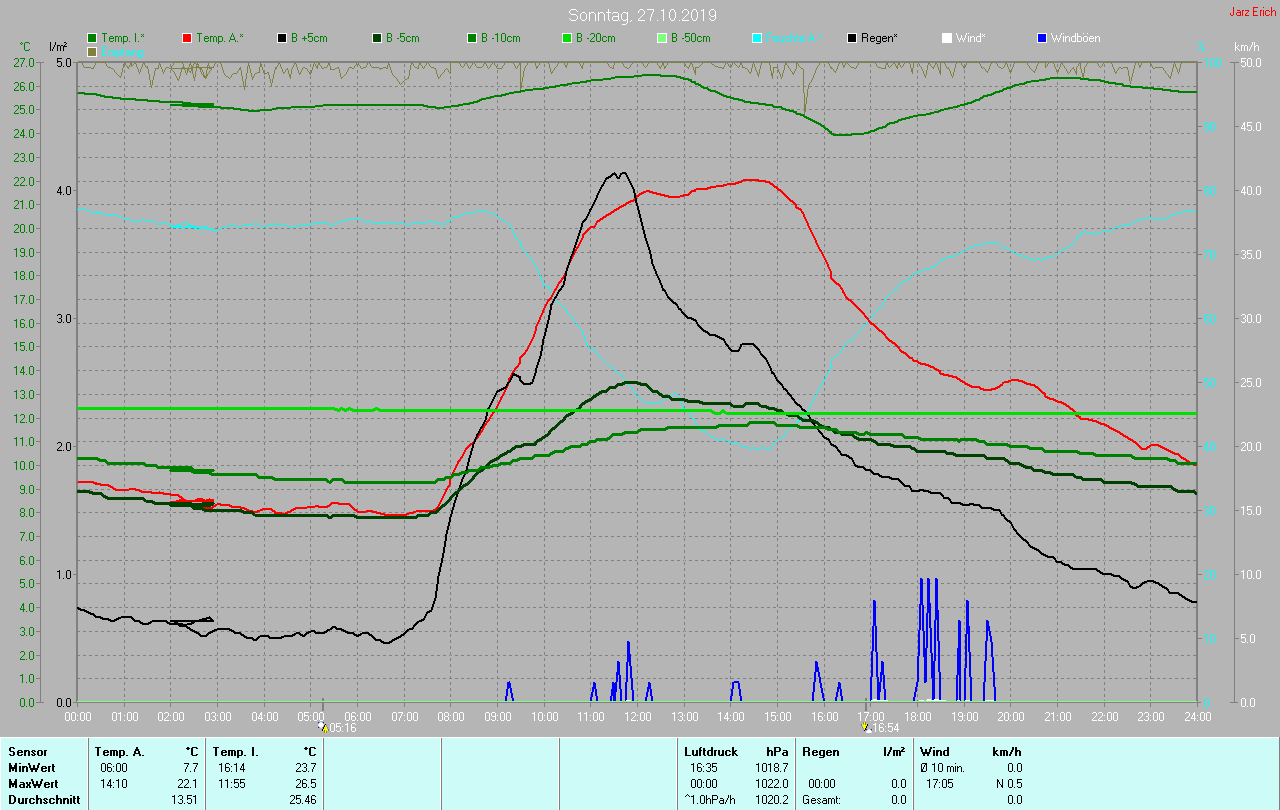This screenshot has width=1280, height=810.
Task: Toggle the B -5cm series legend box
Action: point(378,38)
